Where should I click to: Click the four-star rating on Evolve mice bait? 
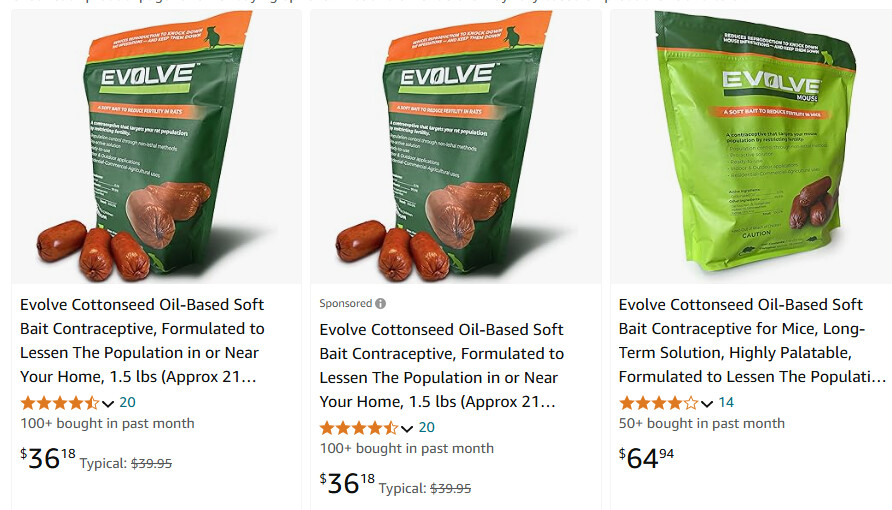point(658,403)
